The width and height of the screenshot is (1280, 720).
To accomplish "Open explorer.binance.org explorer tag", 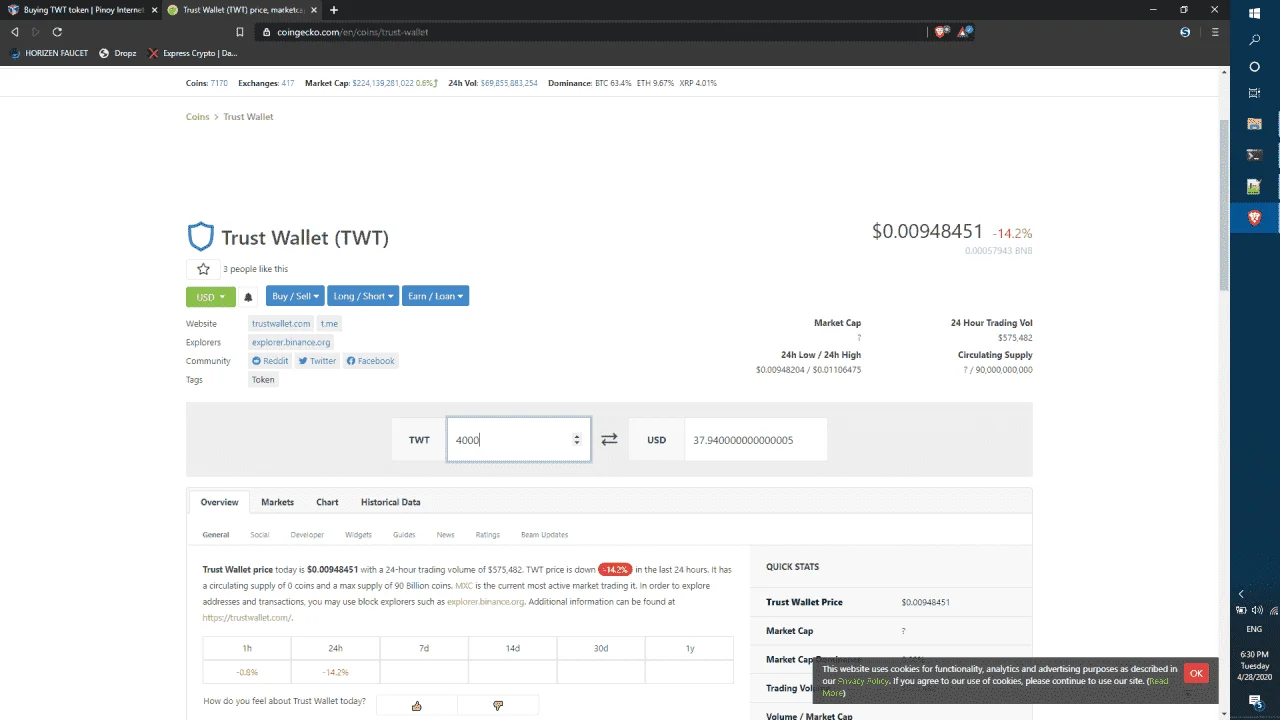I will point(291,342).
